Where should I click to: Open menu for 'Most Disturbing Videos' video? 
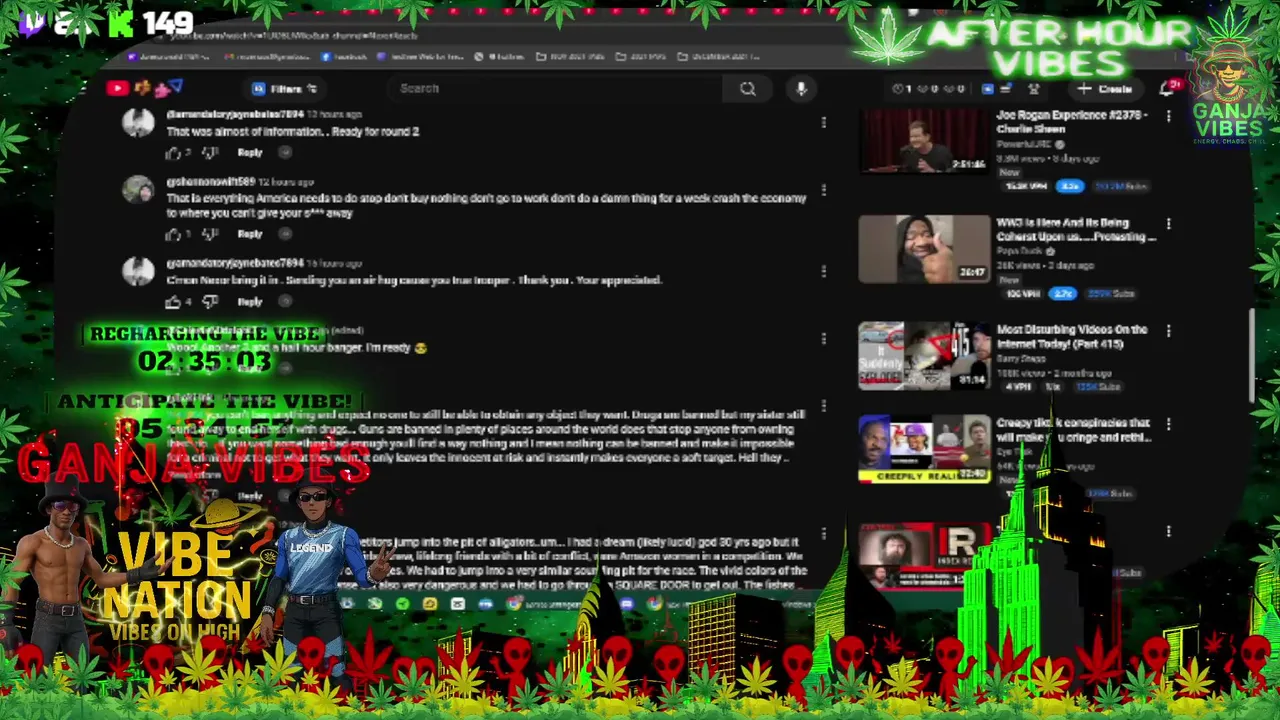tap(1168, 331)
